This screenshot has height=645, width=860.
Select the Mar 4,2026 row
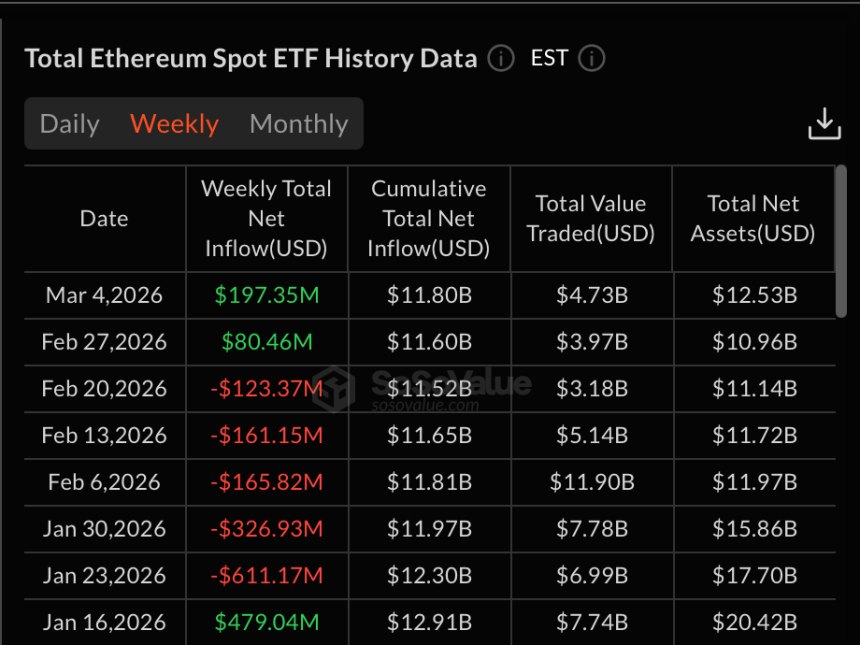coord(104,296)
